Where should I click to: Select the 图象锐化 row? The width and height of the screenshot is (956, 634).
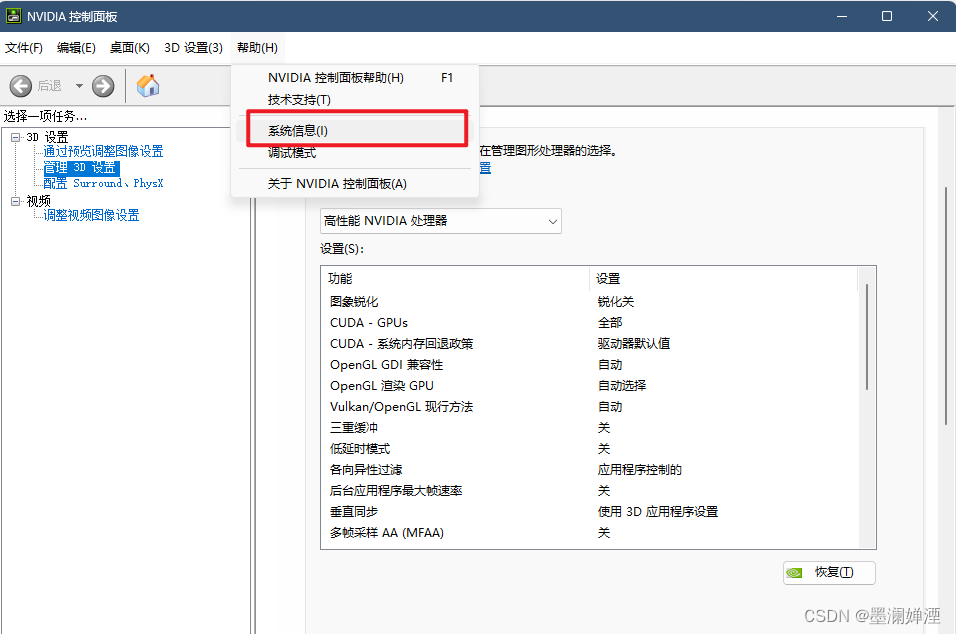pyautogui.click(x=590, y=302)
